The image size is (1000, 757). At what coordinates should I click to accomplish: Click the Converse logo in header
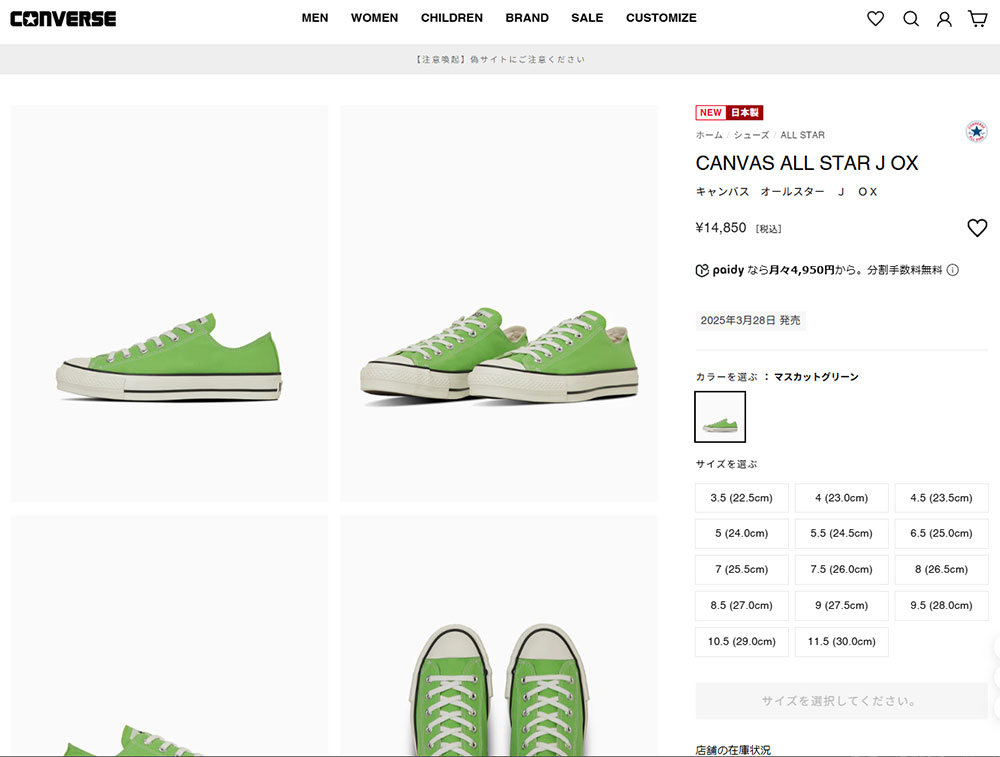[x=63, y=18]
